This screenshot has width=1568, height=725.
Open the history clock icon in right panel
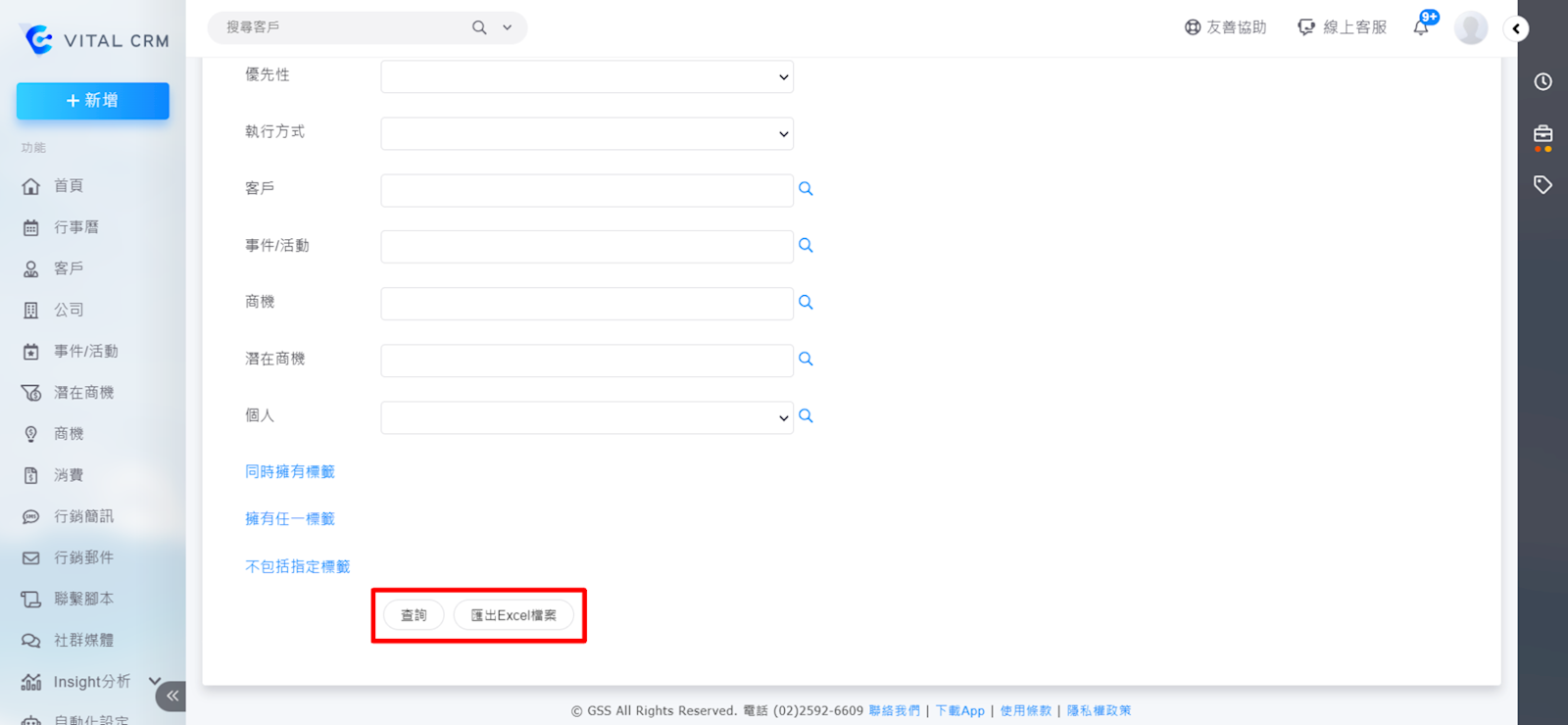click(x=1543, y=82)
